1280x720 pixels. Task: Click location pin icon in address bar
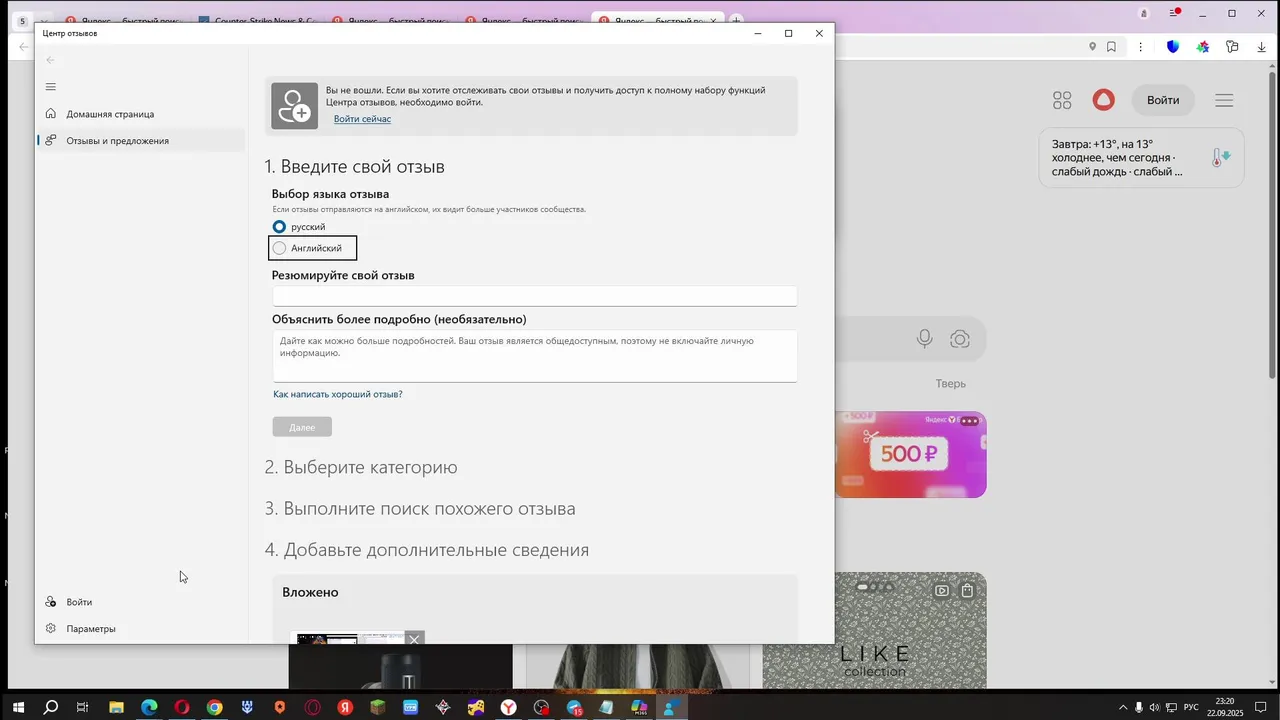1092,47
